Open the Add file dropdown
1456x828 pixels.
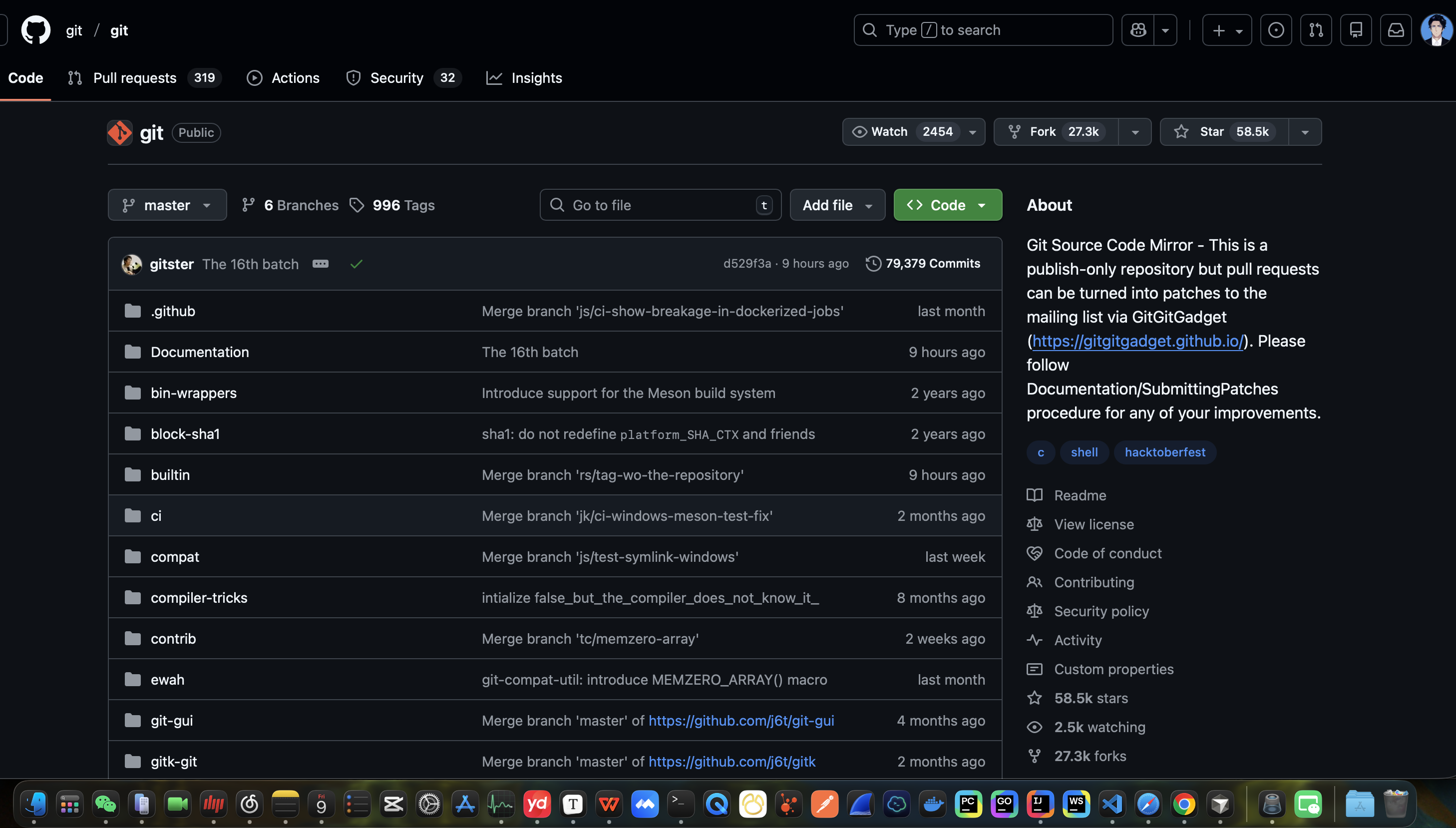pos(837,205)
